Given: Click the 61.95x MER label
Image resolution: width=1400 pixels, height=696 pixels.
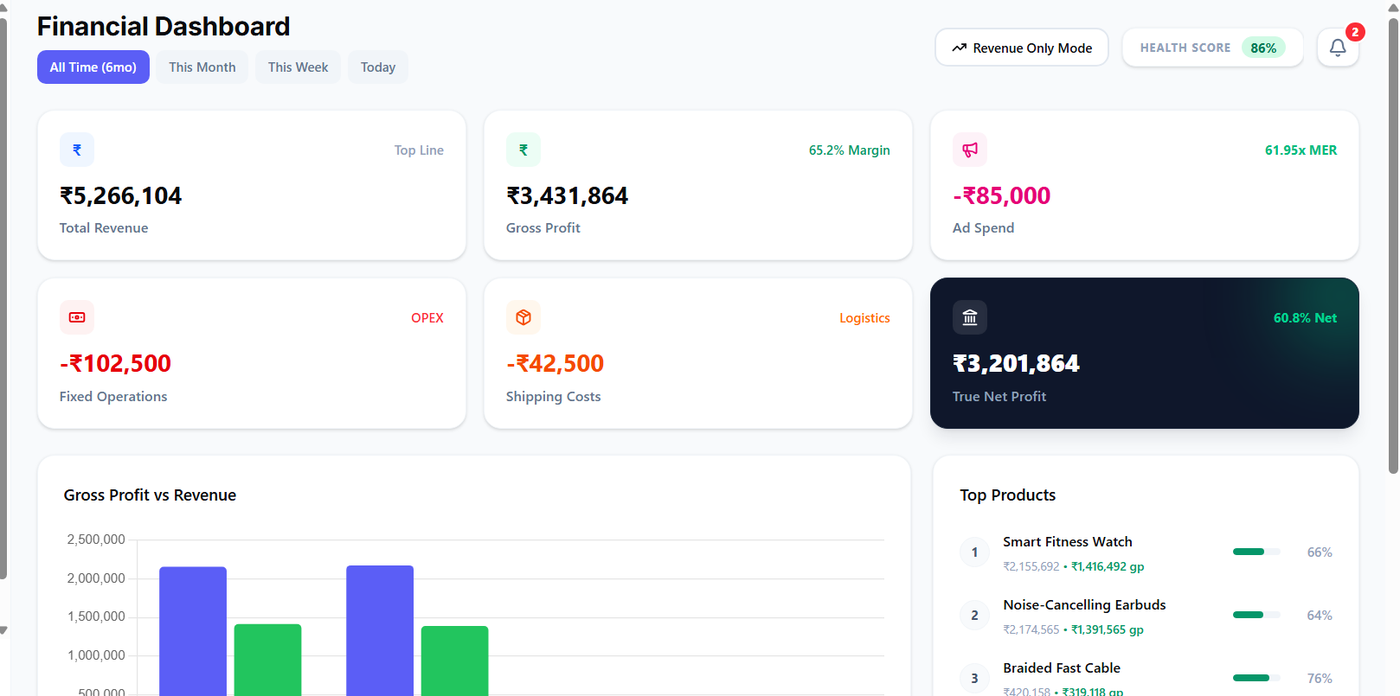Looking at the screenshot, I should pos(1301,150).
